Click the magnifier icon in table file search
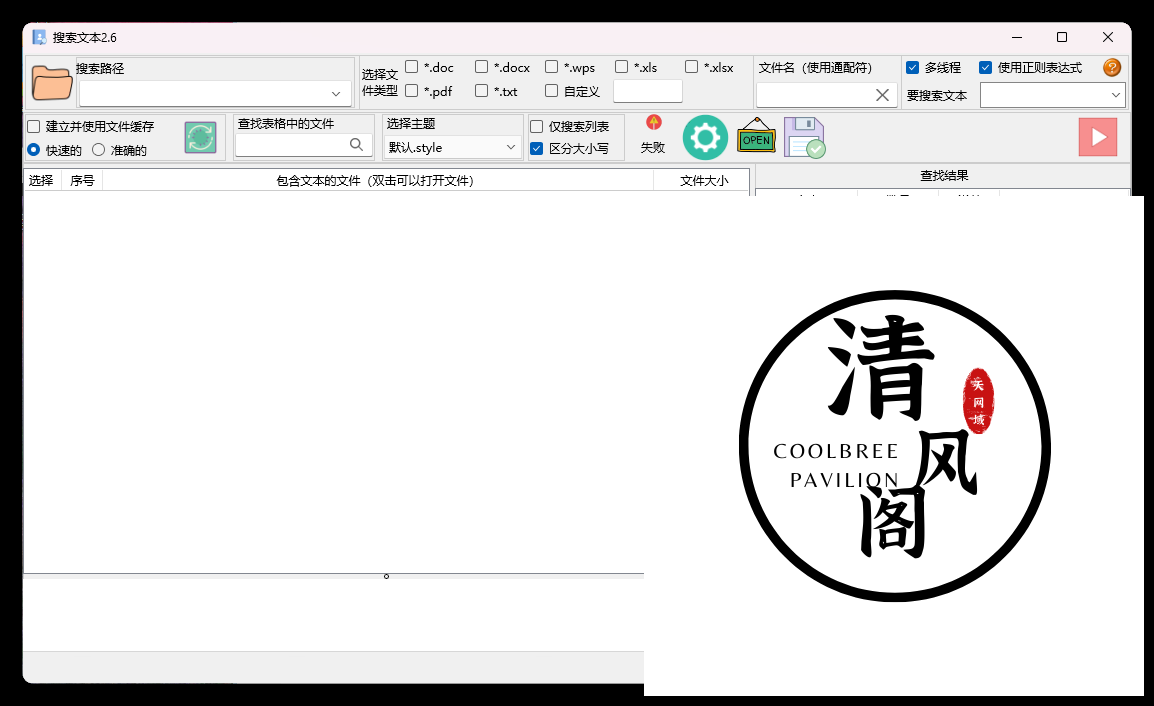 tap(356, 144)
